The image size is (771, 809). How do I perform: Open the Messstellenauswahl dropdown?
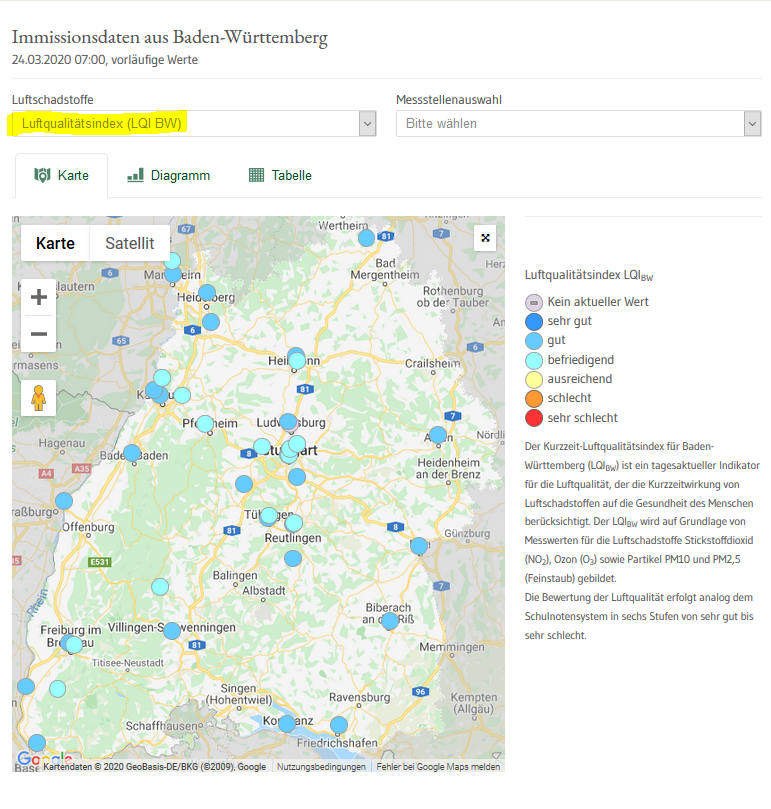(578, 123)
